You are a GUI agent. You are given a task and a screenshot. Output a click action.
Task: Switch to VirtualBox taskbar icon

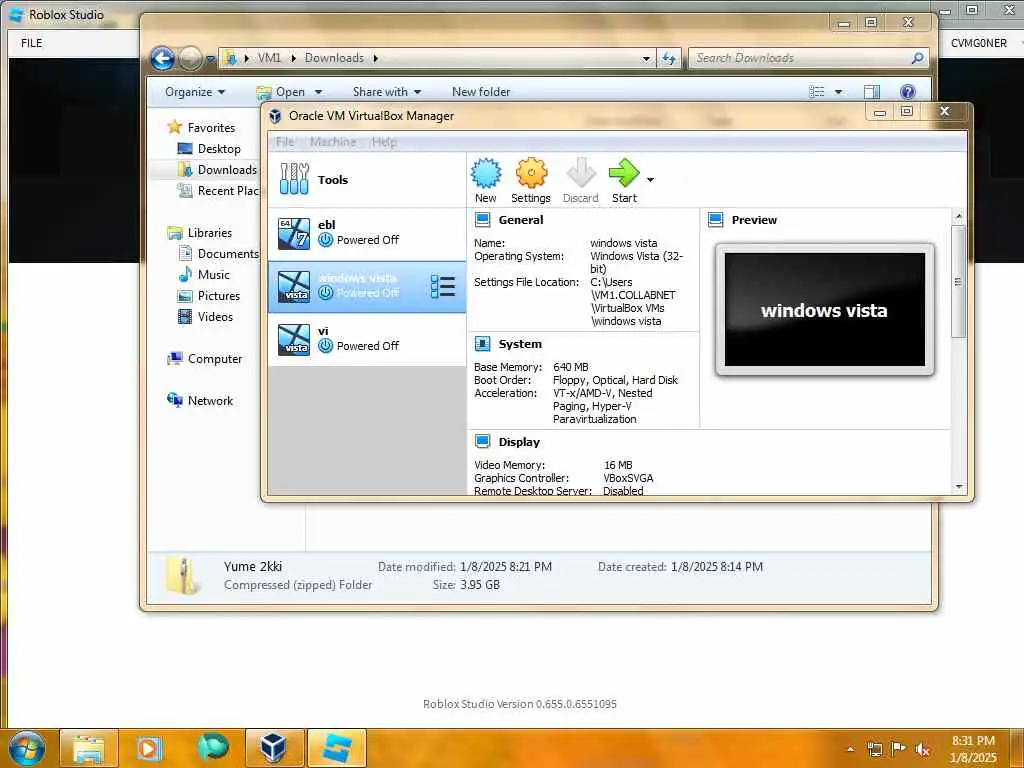(274, 748)
